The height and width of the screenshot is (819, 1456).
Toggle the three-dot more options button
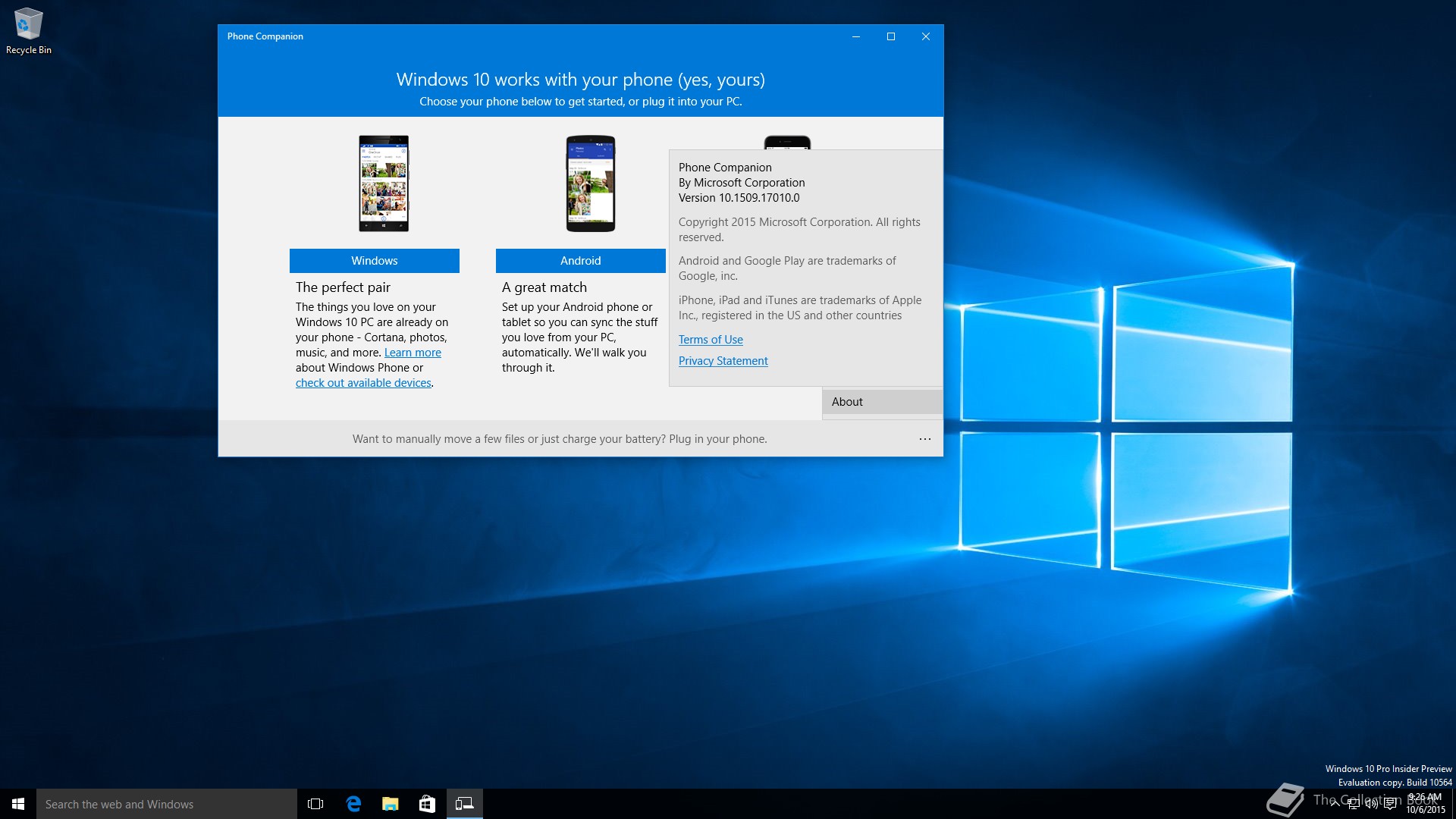pyautogui.click(x=924, y=439)
